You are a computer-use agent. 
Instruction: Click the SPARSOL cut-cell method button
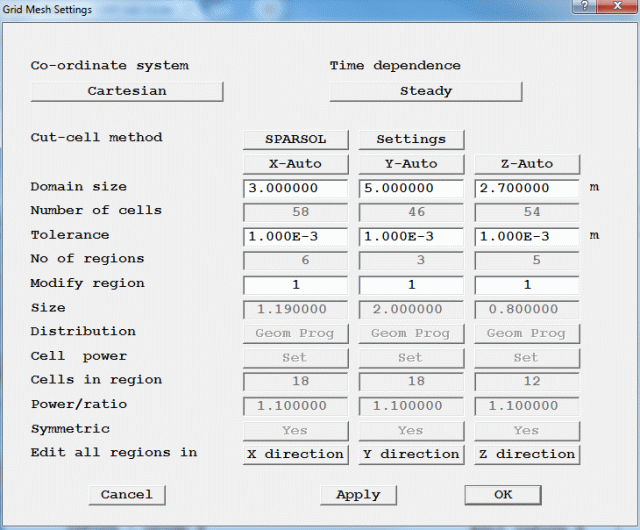[x=295, y=139]
